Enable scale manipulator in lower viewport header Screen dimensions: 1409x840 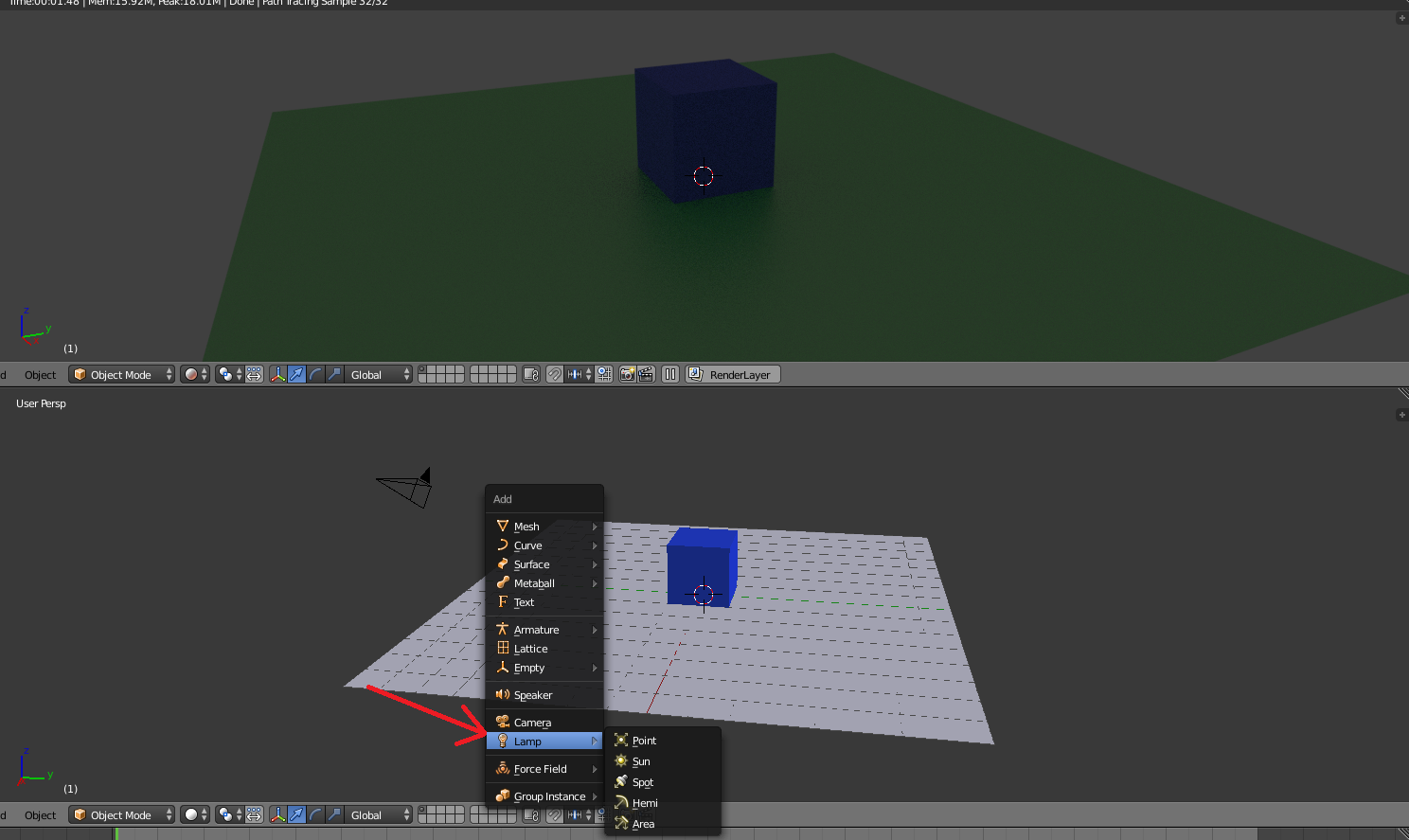334,814
